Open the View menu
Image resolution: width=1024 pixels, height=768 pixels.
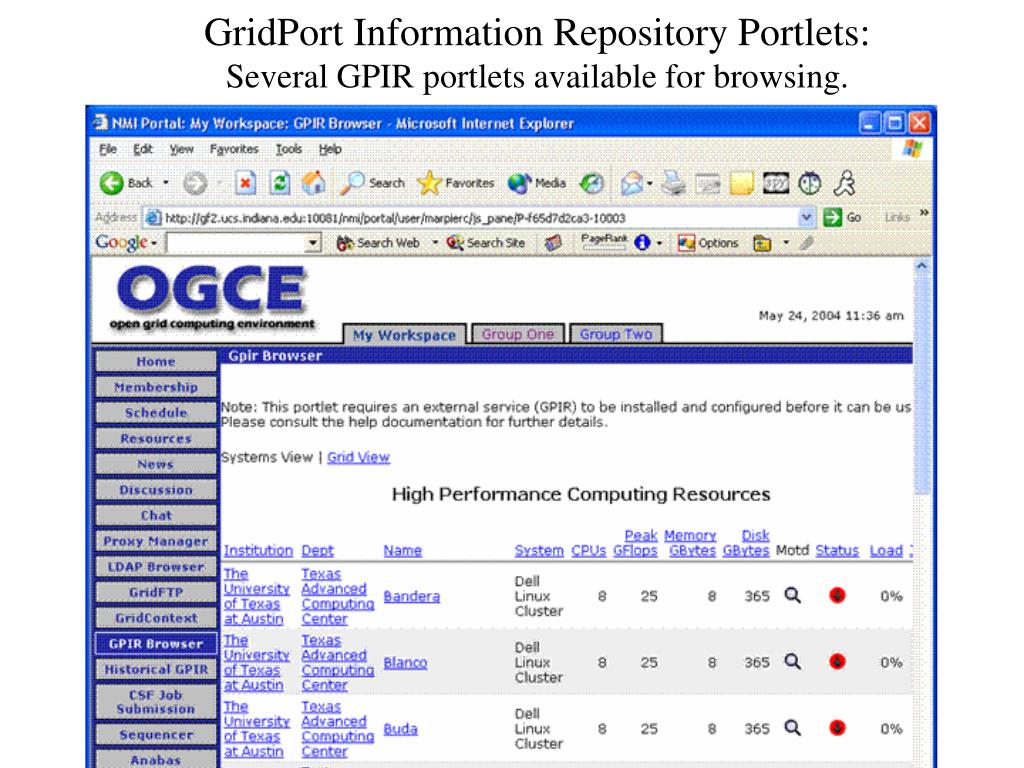[x=181, y=150]
